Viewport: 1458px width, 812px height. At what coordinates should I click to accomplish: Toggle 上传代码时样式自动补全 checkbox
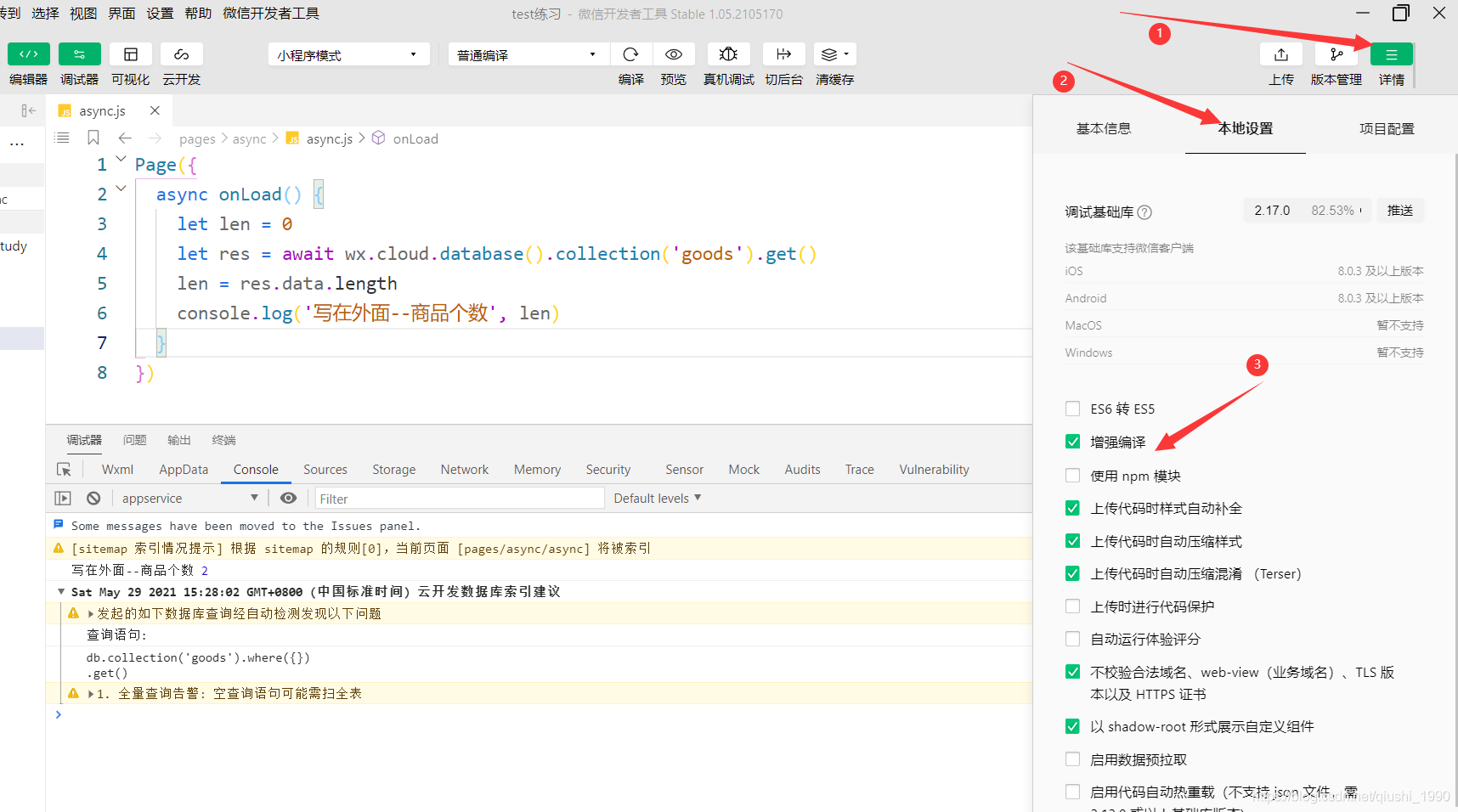[1072, 508]
